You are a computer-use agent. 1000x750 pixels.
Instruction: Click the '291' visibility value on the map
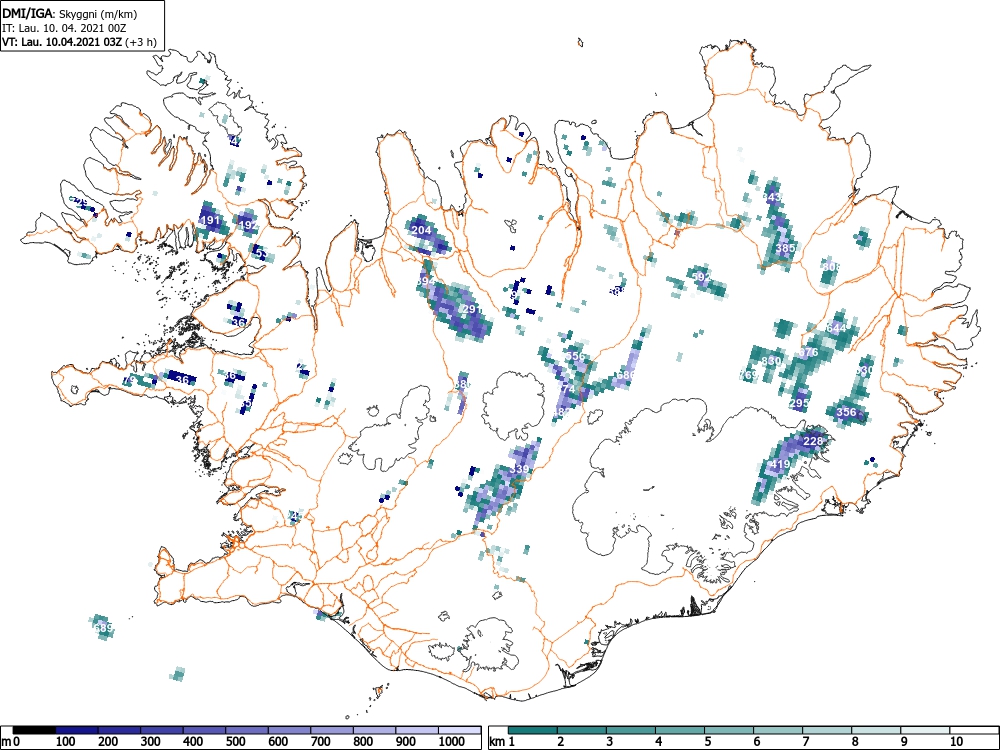tap(473, 309)
